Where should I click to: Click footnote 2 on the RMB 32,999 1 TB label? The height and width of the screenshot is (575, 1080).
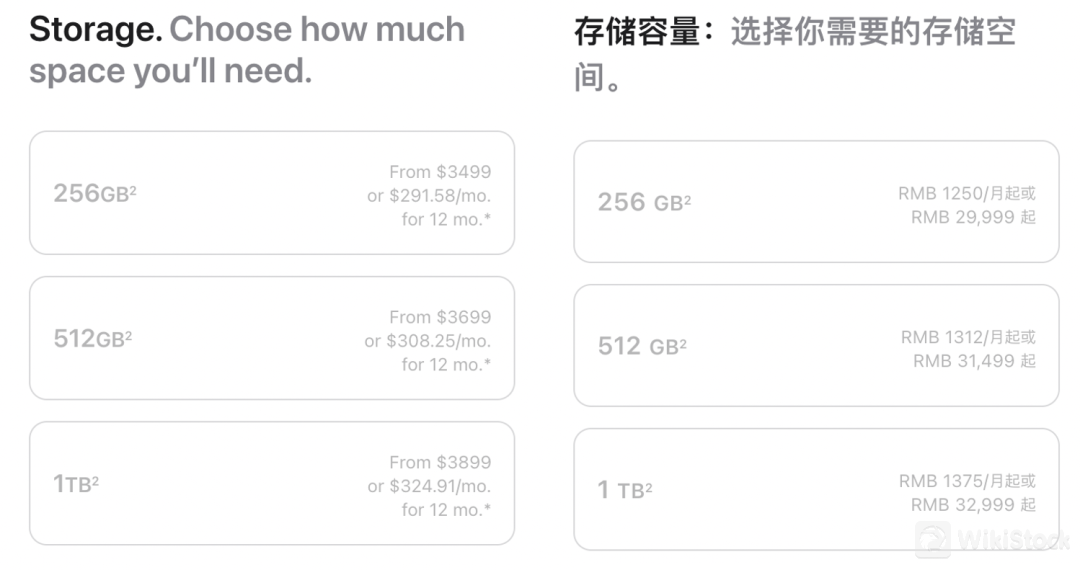click(x=649, y=485)
